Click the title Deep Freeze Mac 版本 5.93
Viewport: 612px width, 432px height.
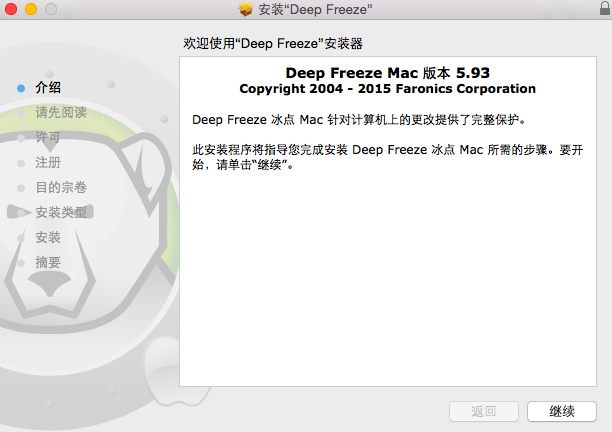pos(388,73)
